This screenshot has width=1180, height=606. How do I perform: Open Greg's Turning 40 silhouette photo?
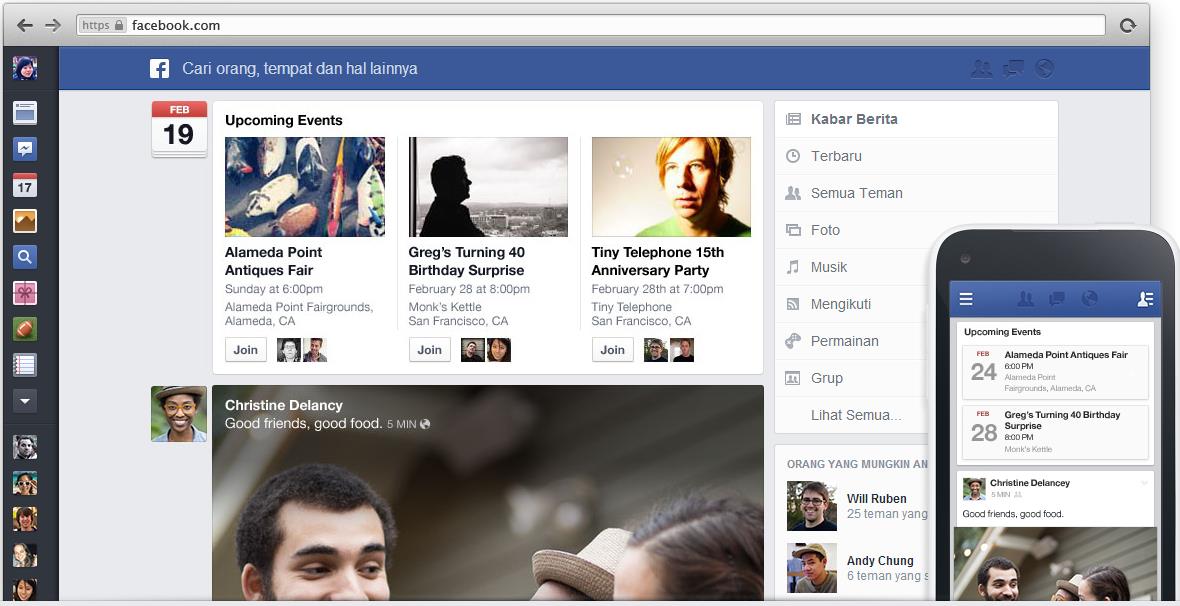point(488,187)
